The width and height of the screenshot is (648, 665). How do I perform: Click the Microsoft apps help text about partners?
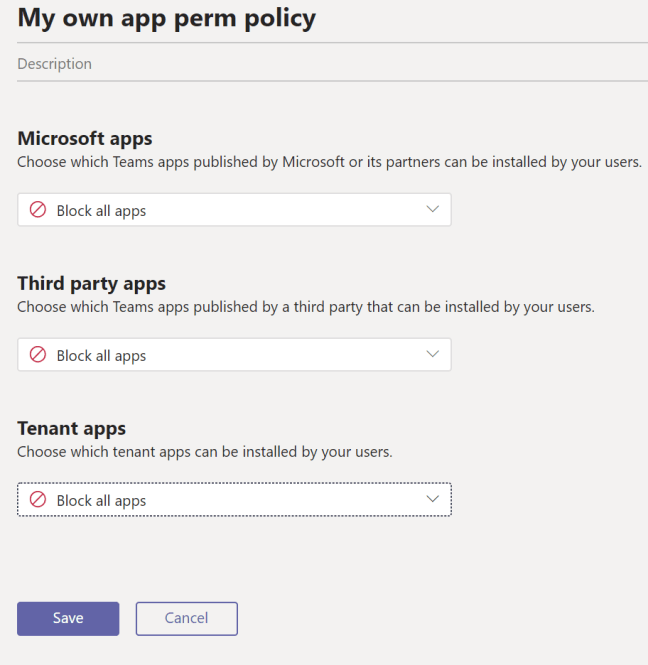(x=329, y=162)
